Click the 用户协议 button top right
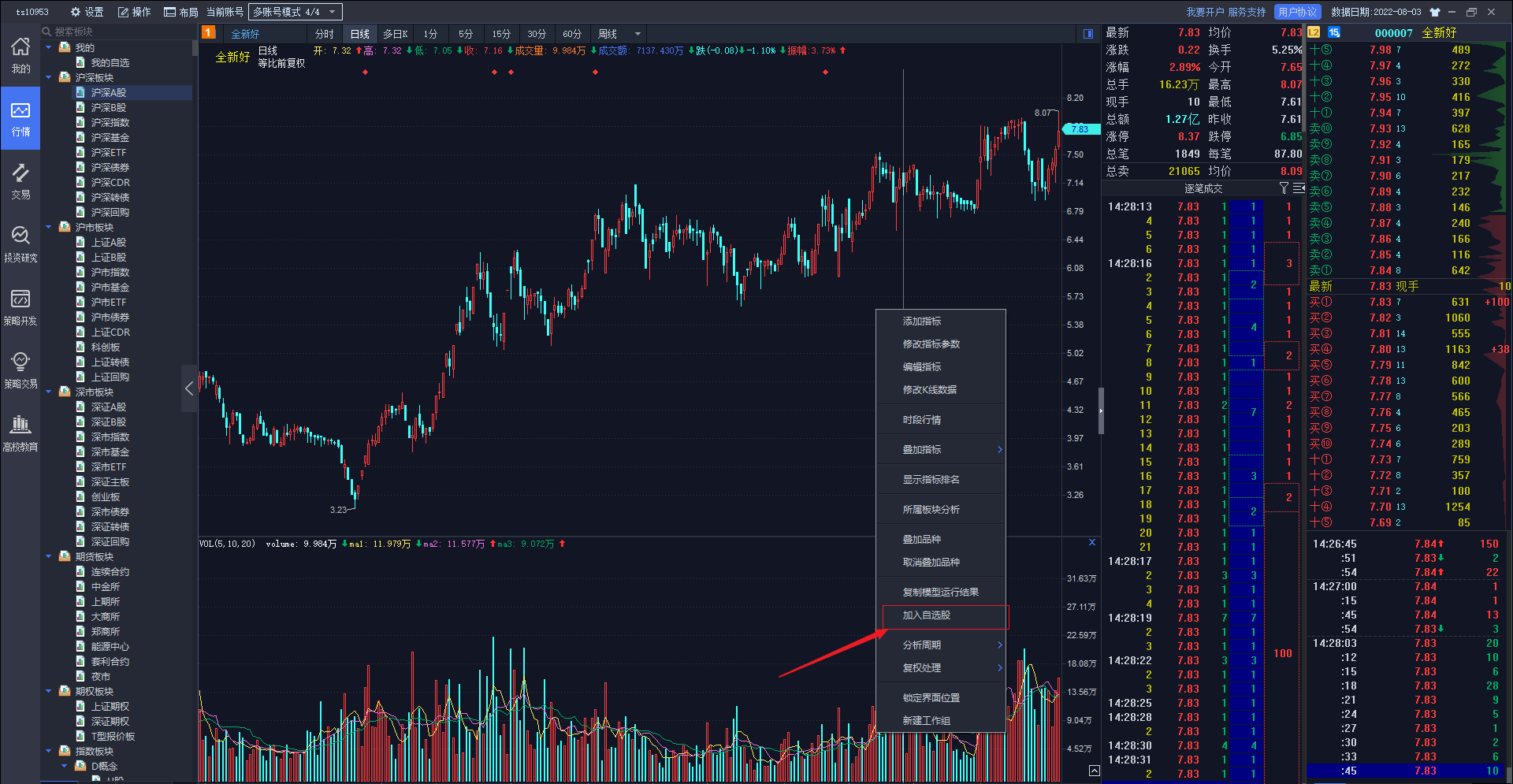The image size is (1513, 784). (1297, 12)
